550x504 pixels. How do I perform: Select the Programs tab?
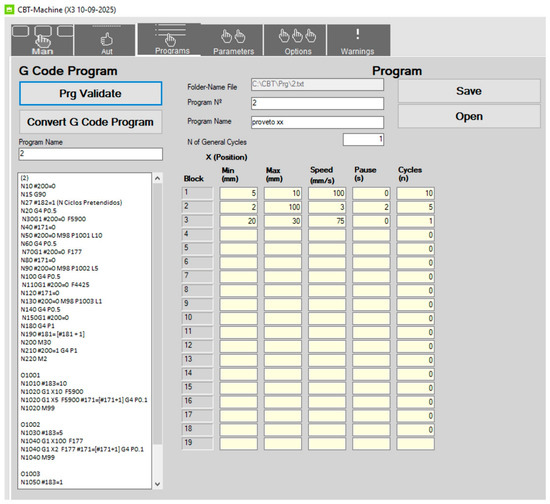169,39
